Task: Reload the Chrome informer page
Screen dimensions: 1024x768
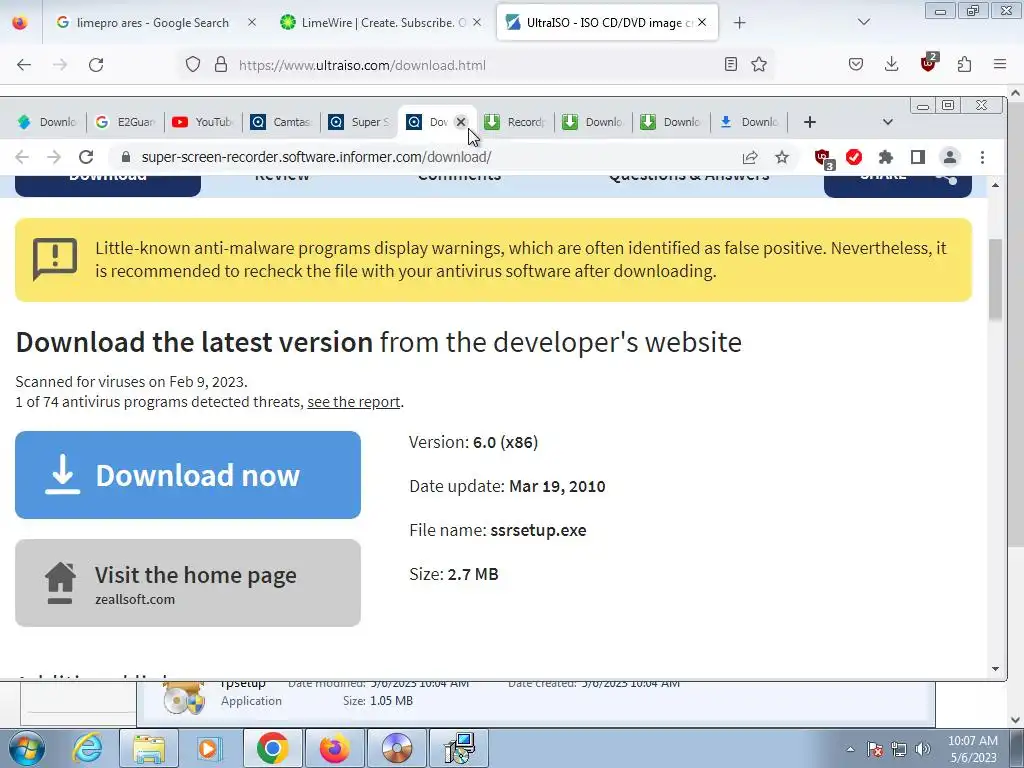Action: [x=86, y=157]
